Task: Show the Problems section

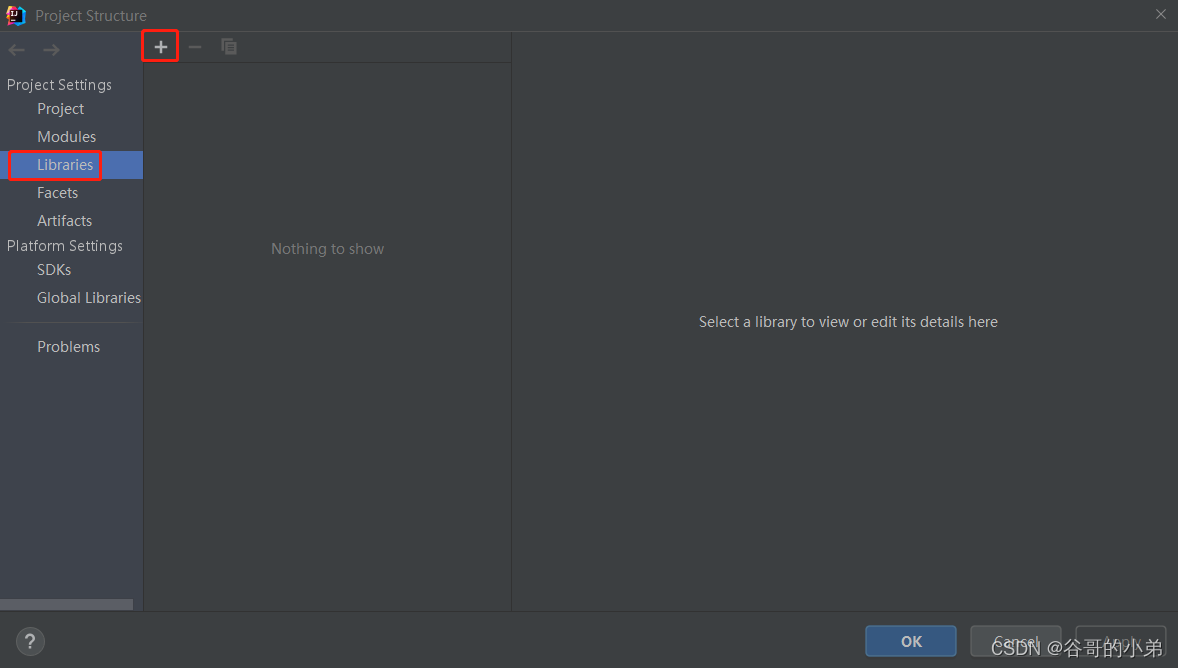Action: (x=68, y=347)
